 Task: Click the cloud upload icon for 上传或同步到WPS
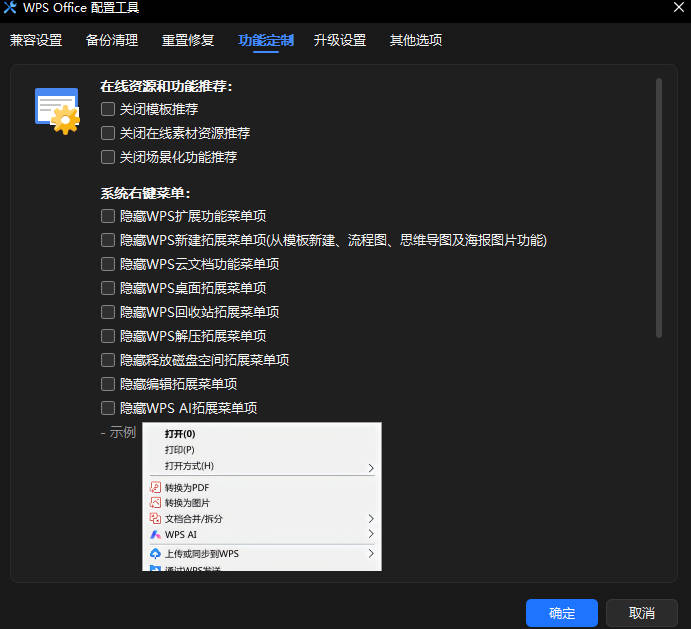pyautogui.click(x=155, y=554)
